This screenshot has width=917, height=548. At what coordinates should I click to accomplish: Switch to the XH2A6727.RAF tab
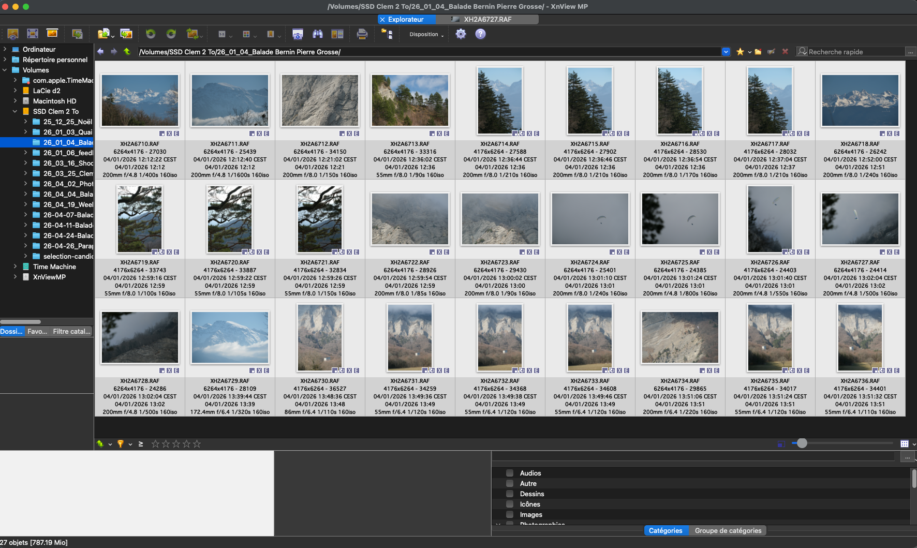(487, 19)
